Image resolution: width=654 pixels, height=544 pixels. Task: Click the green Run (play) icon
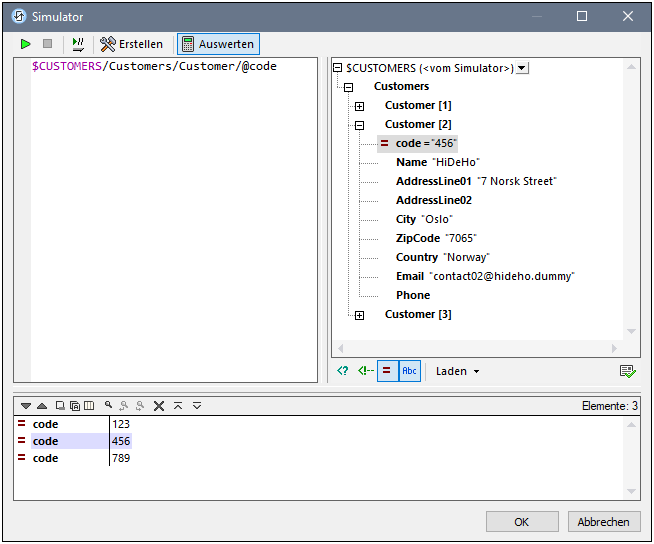25,44
